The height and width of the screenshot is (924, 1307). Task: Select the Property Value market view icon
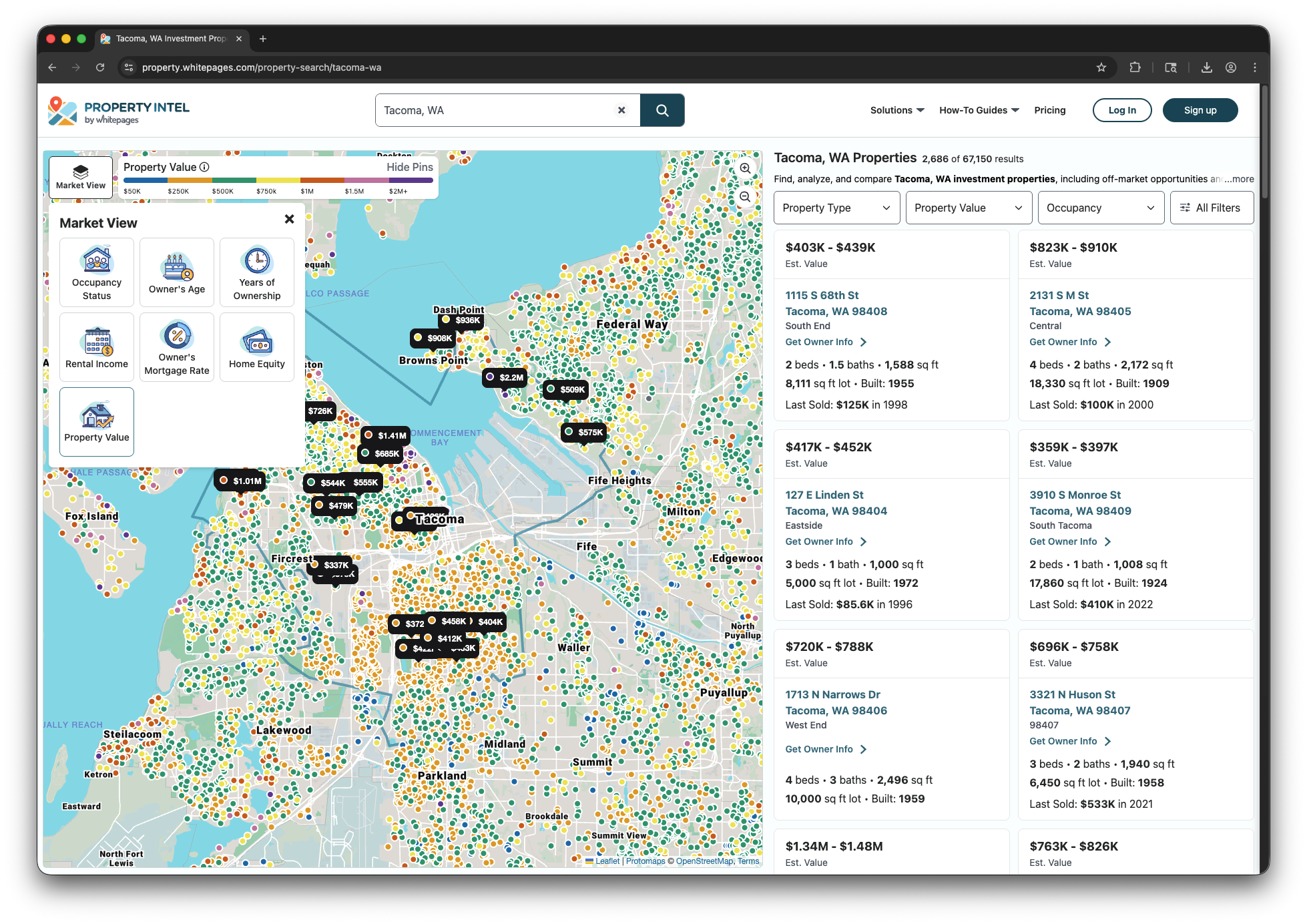tap(96, 422)
